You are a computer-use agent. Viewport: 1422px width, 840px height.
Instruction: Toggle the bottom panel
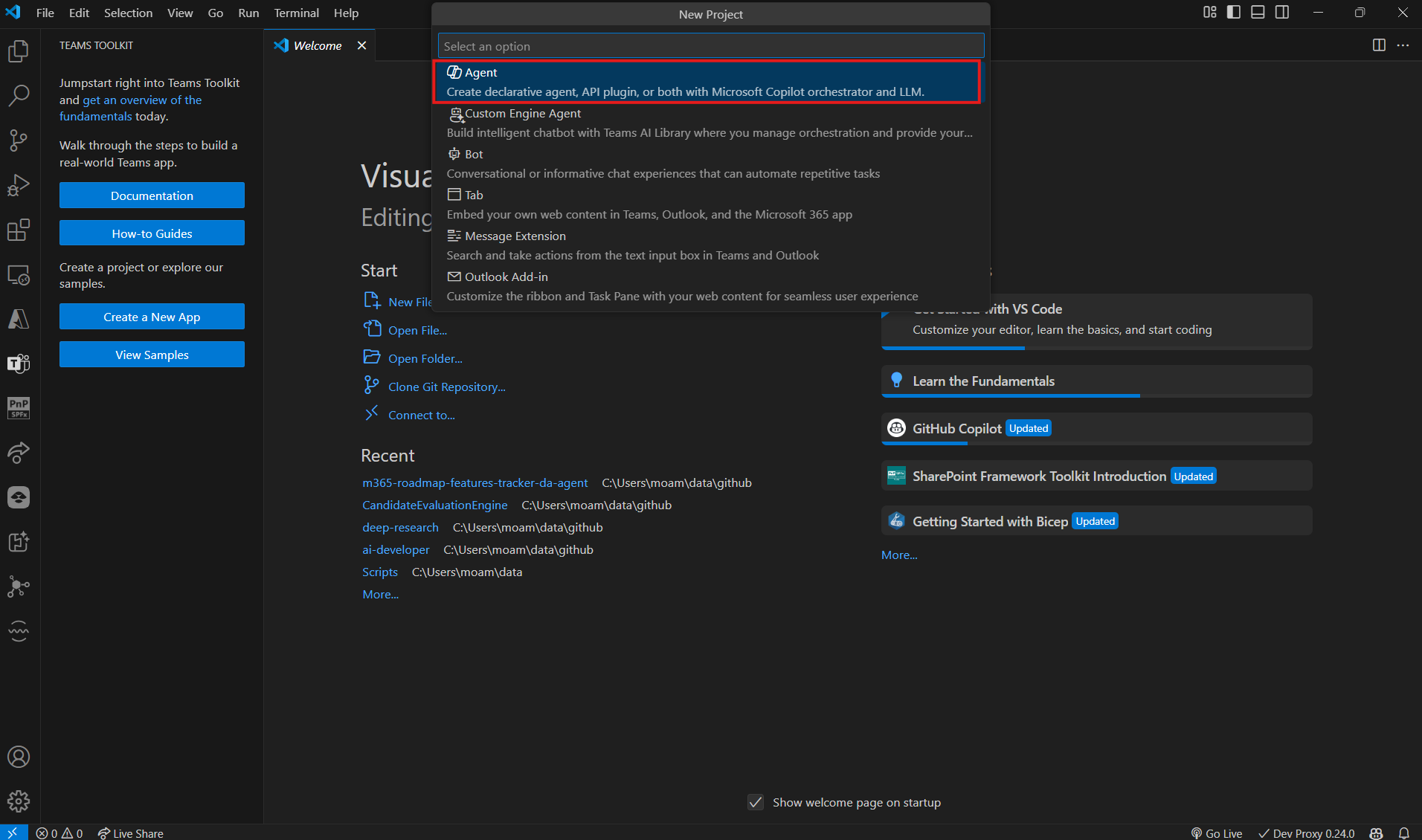tap(1258, 13)
